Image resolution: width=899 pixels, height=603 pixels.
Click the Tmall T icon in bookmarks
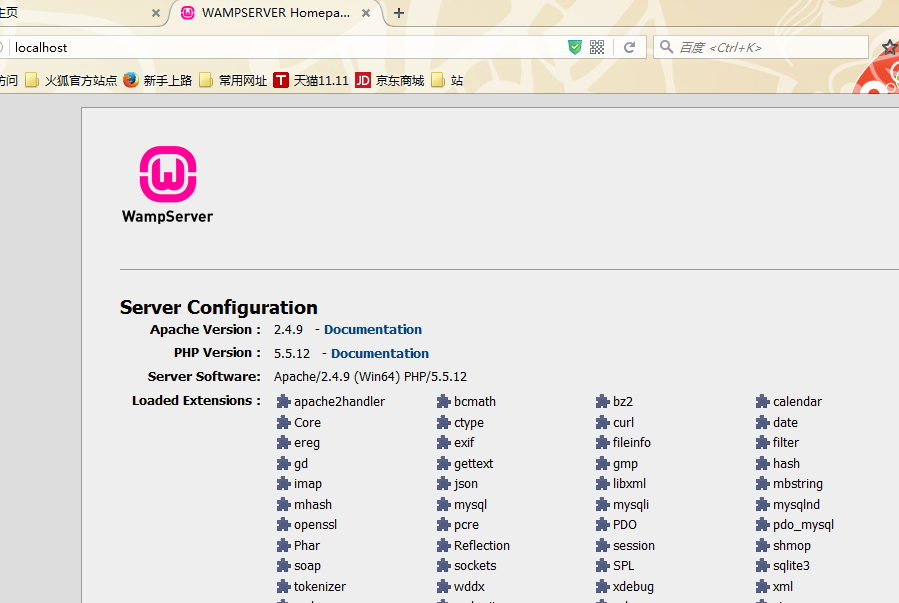pyautogui.click(x=281, y=80)
